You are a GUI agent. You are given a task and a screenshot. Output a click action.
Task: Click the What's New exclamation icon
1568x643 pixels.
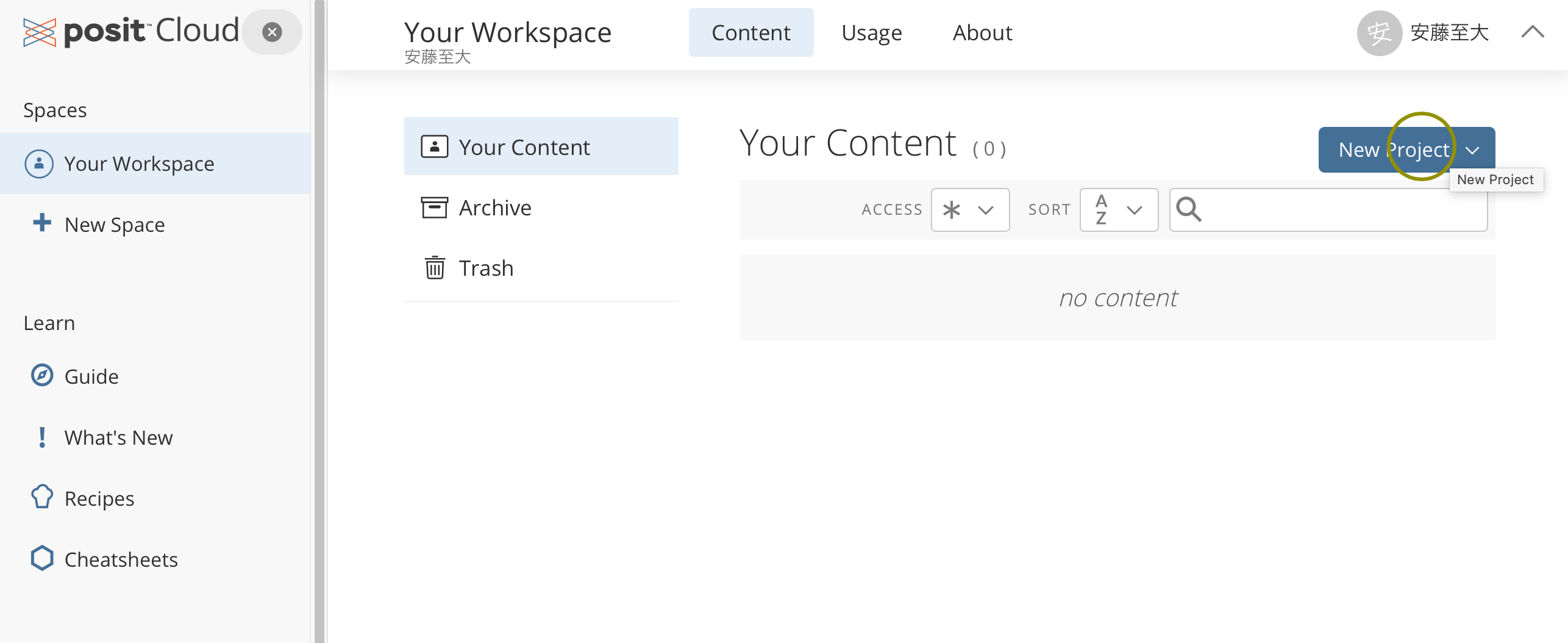coord(42,437)
